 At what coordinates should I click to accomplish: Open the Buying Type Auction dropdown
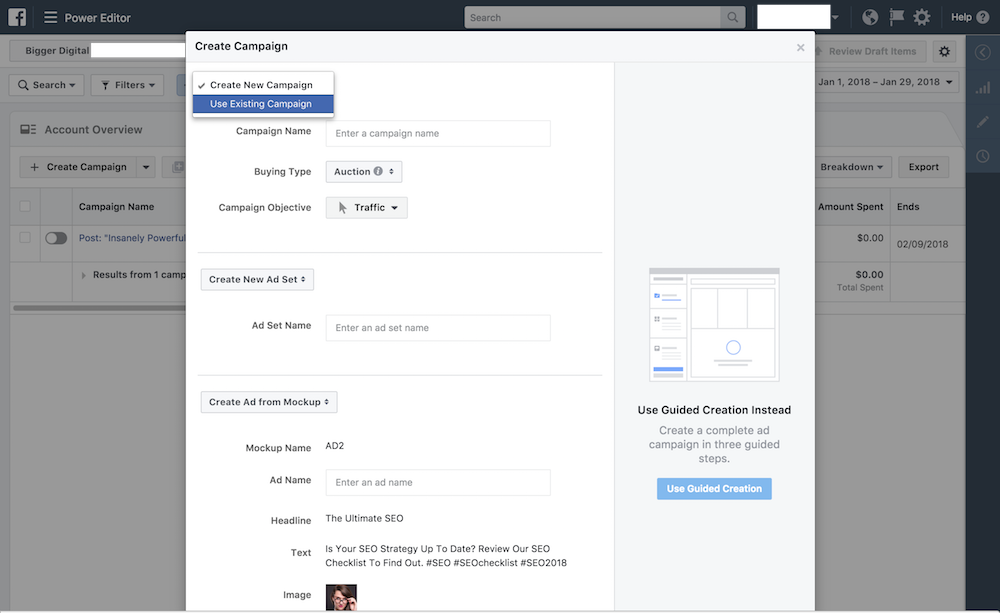364,172
